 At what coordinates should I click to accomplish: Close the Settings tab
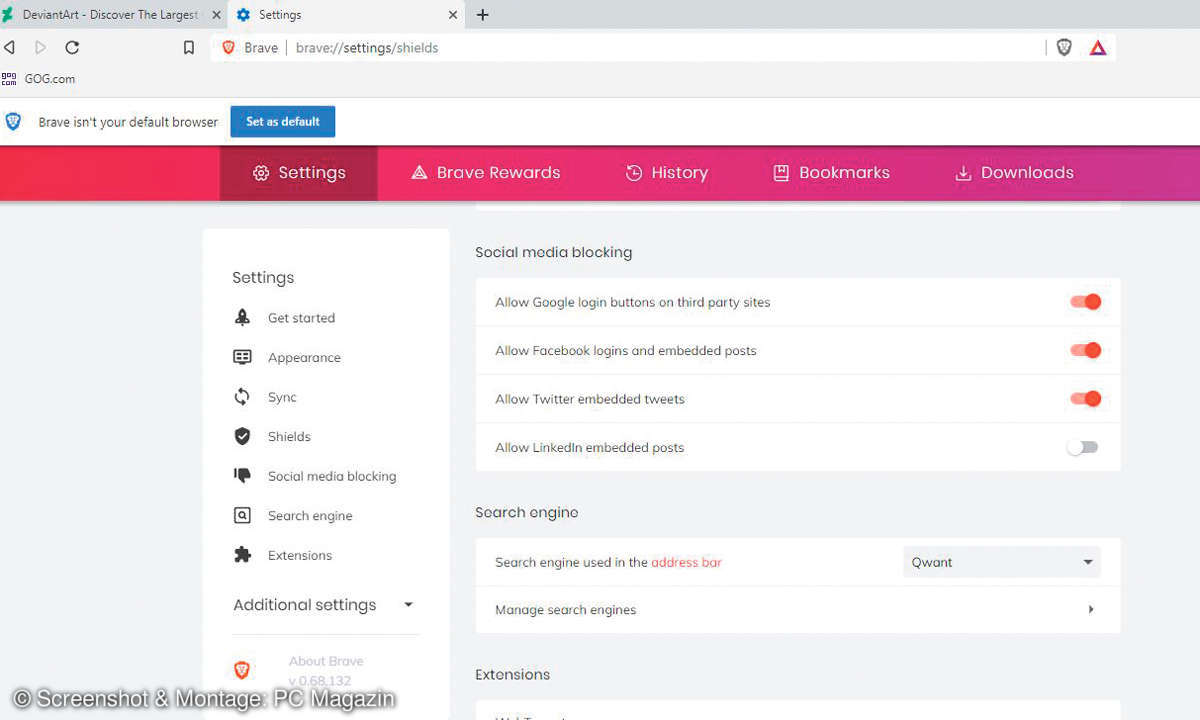click(453, 15)
